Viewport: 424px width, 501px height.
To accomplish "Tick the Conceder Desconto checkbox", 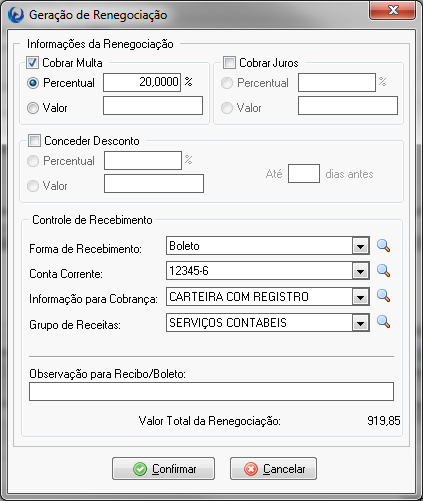I will click(x=34, y=141).
